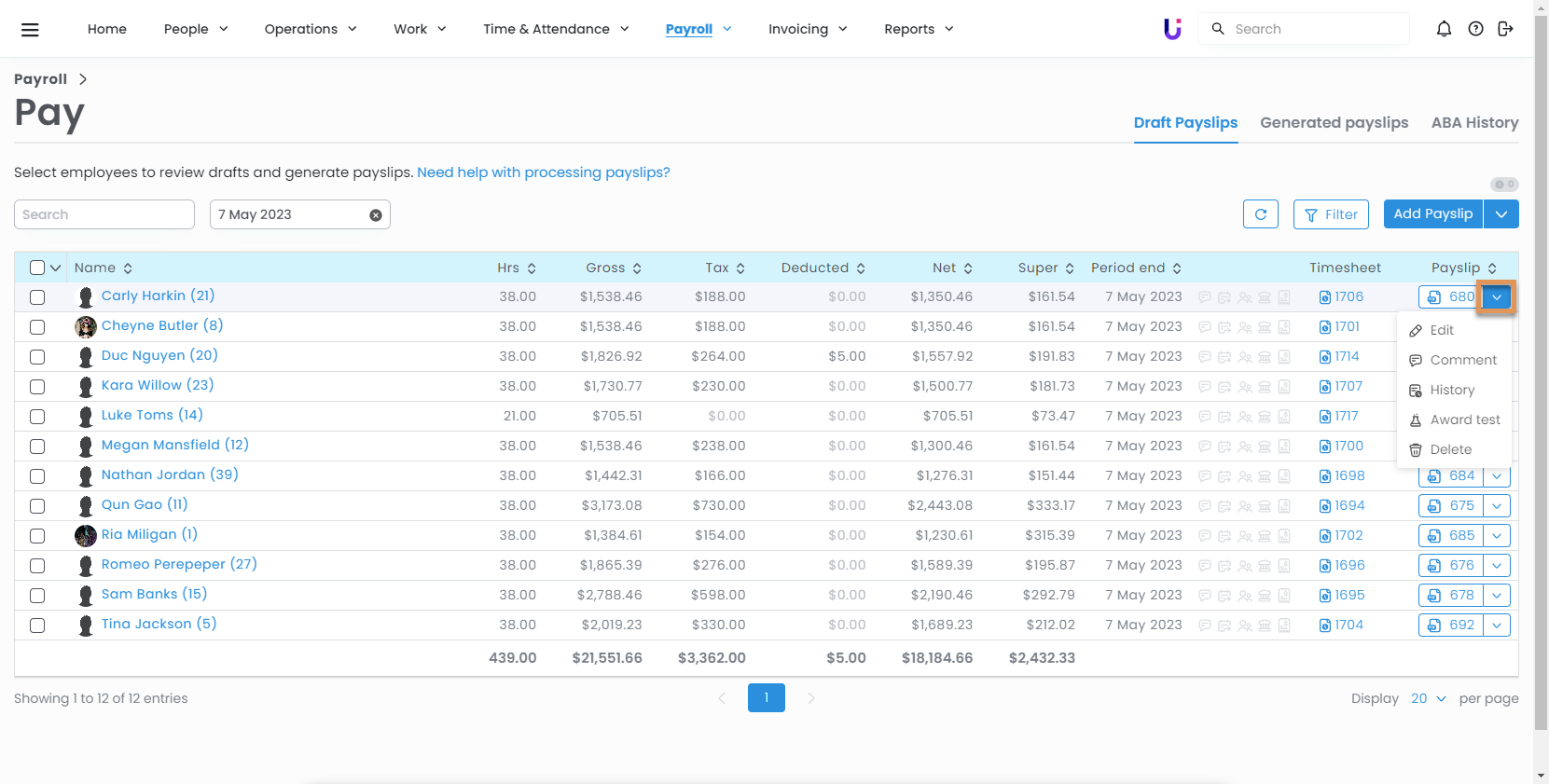This screenshot has height=784, width=1549.
Task: Click the notifications bell icon
Action: [x=1444, y=29]
